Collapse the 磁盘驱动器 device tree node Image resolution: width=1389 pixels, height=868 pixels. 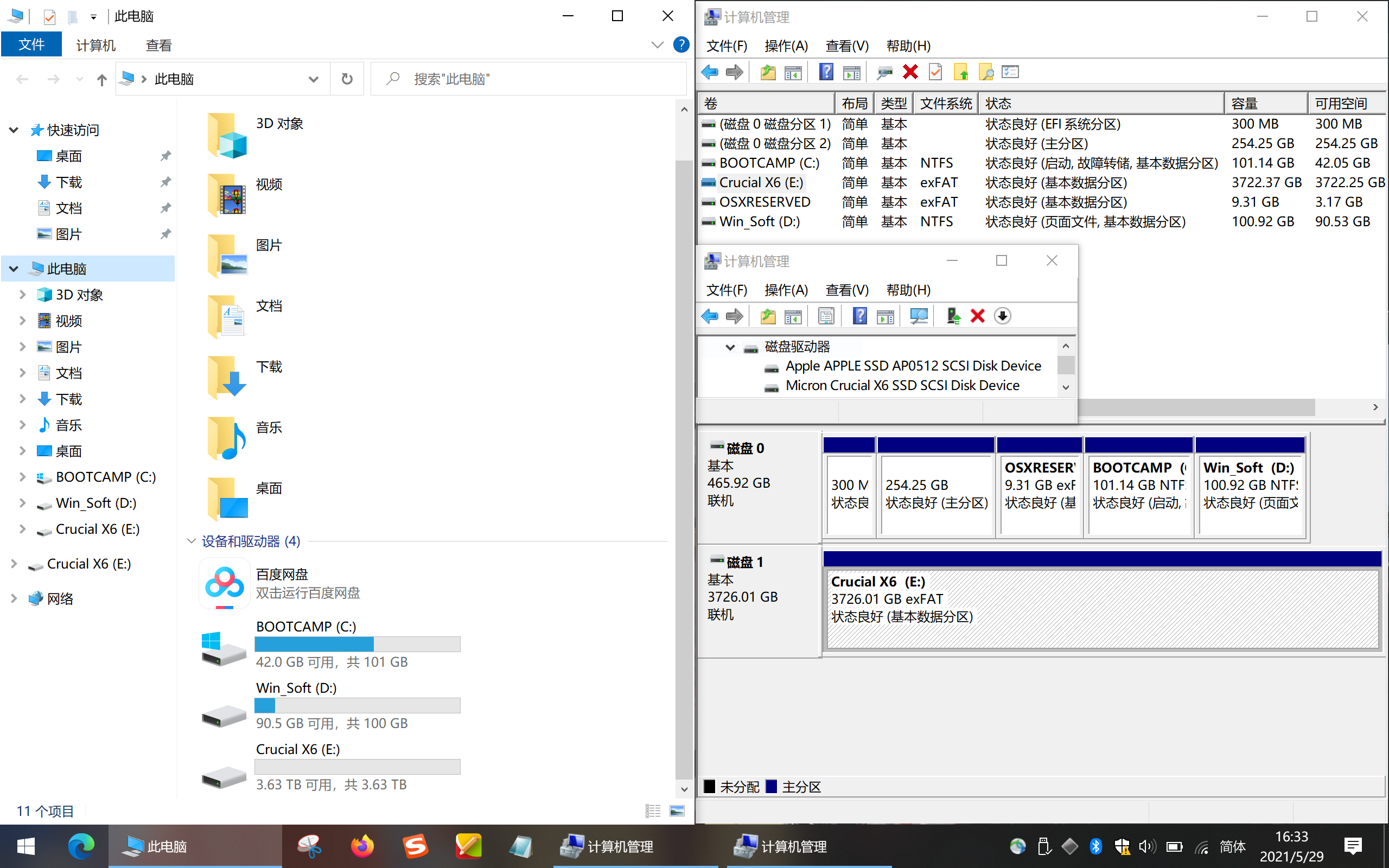point(730,347)
